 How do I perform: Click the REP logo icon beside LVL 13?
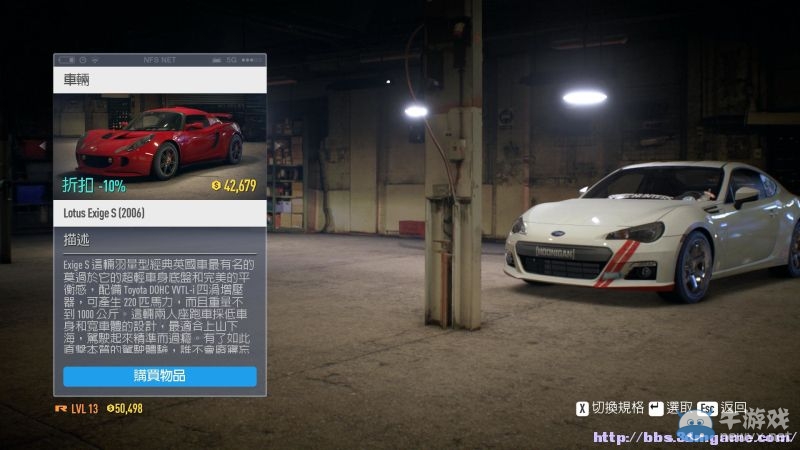(x=61, y=408)
